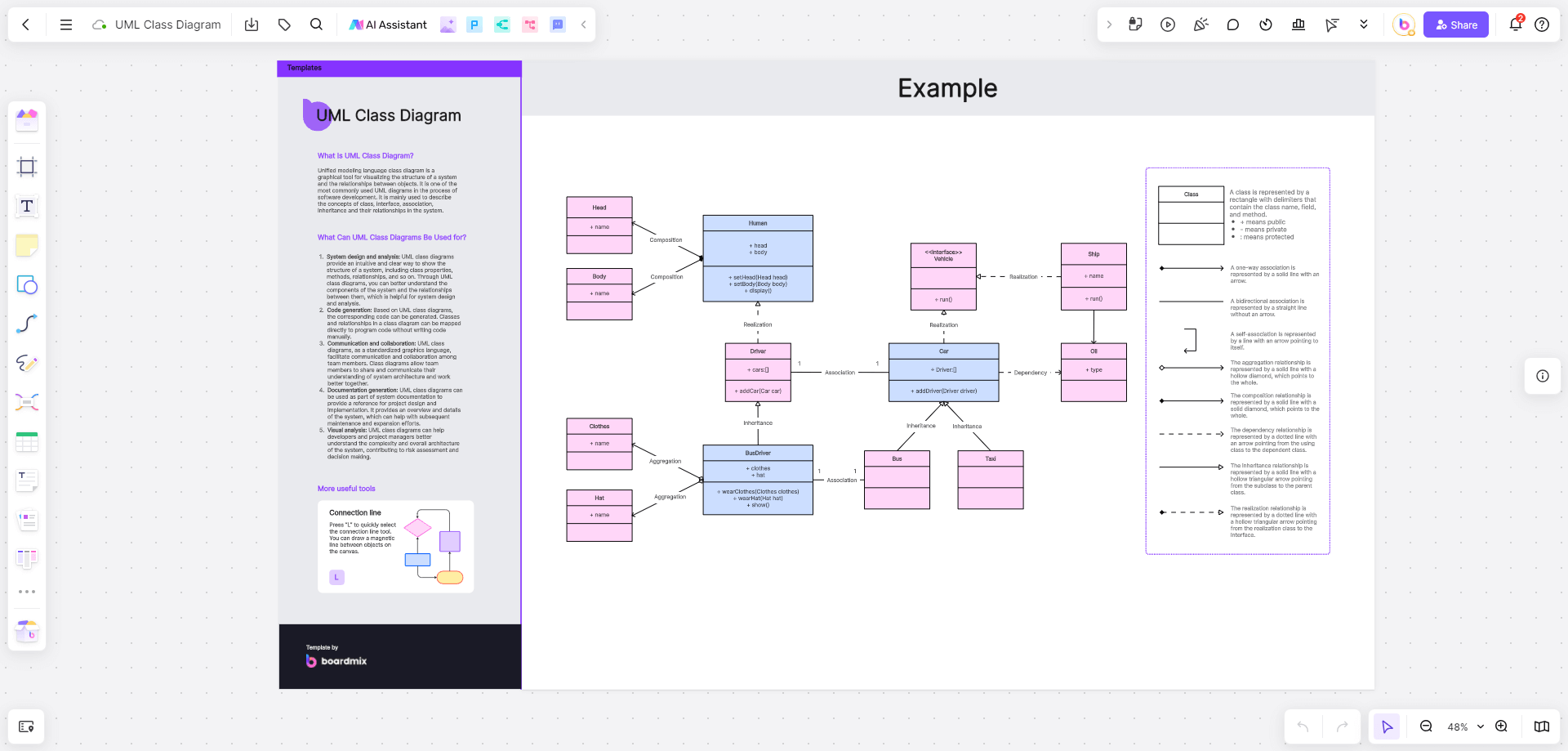1568x751 pixels.
Task: Open the help question mark
Action: pyautogui.click(x=1542, y=25)
